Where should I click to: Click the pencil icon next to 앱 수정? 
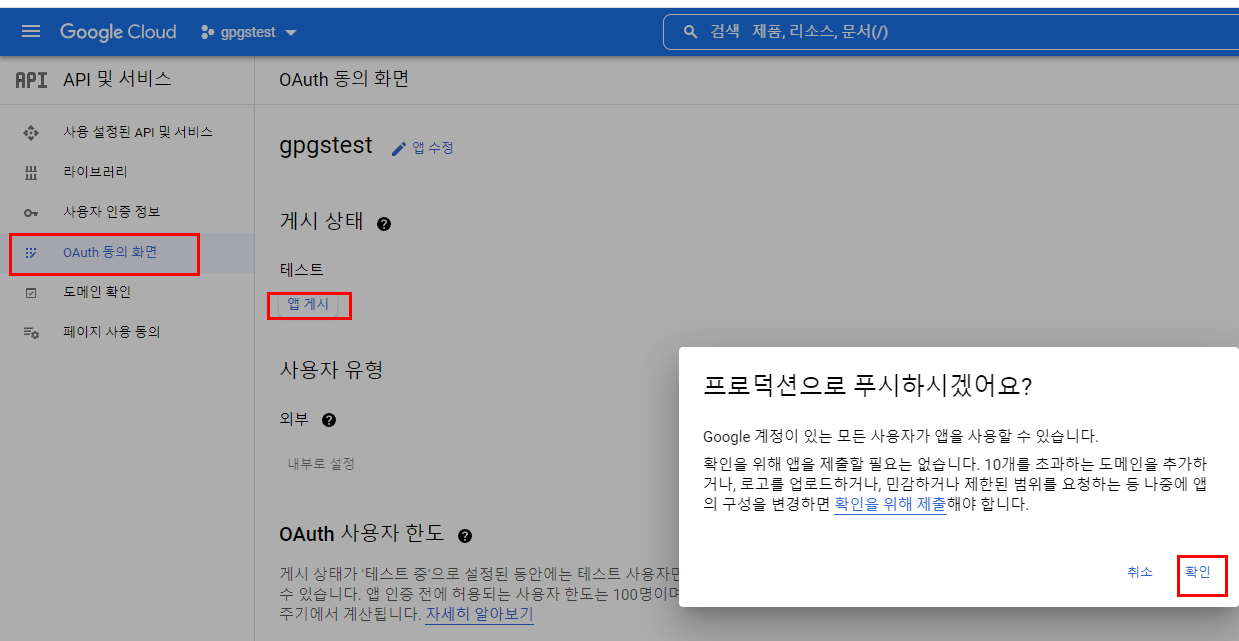click(x=399, y=148)
